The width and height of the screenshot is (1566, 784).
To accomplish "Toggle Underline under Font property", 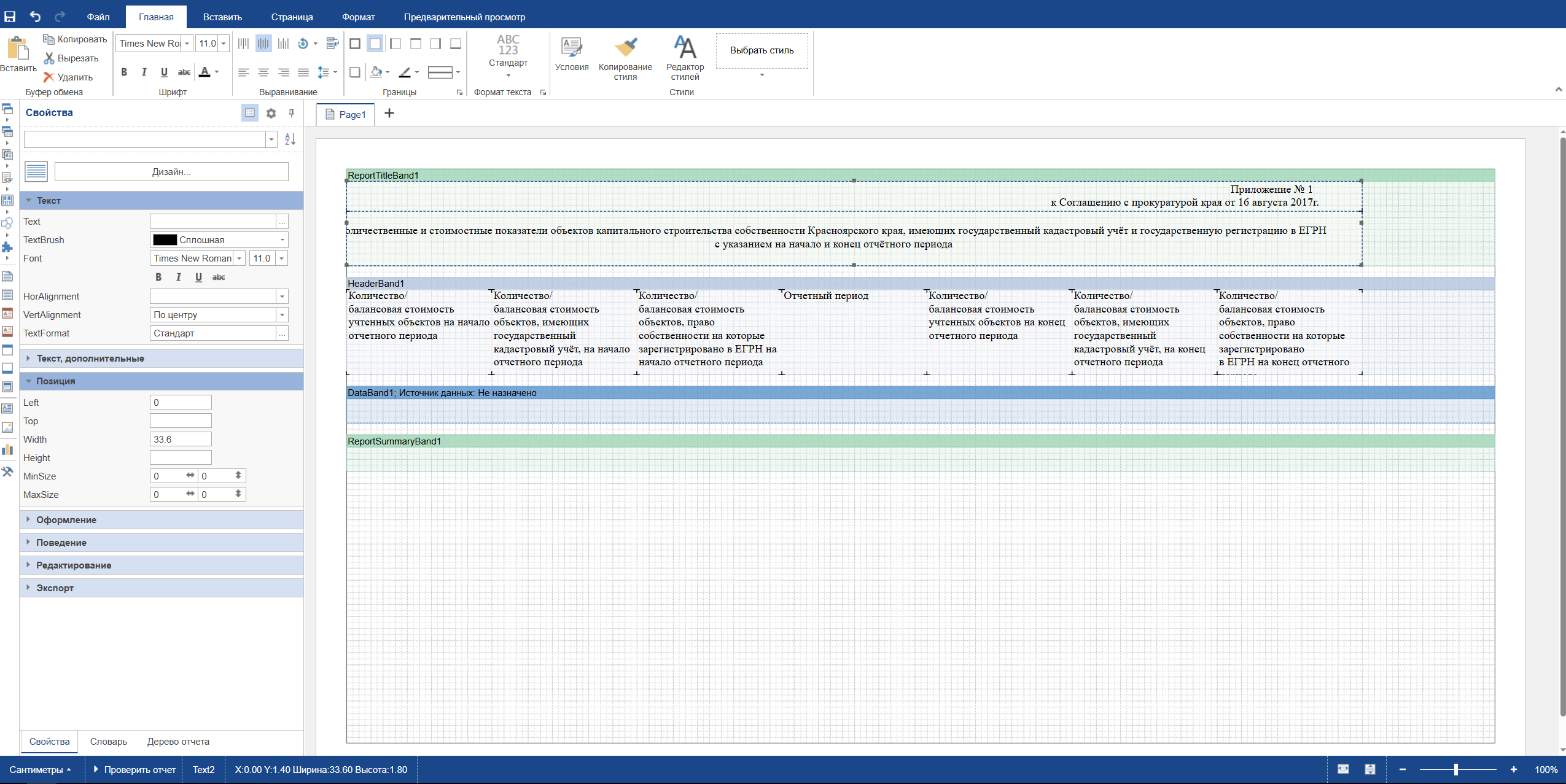I will pos(198,278).
